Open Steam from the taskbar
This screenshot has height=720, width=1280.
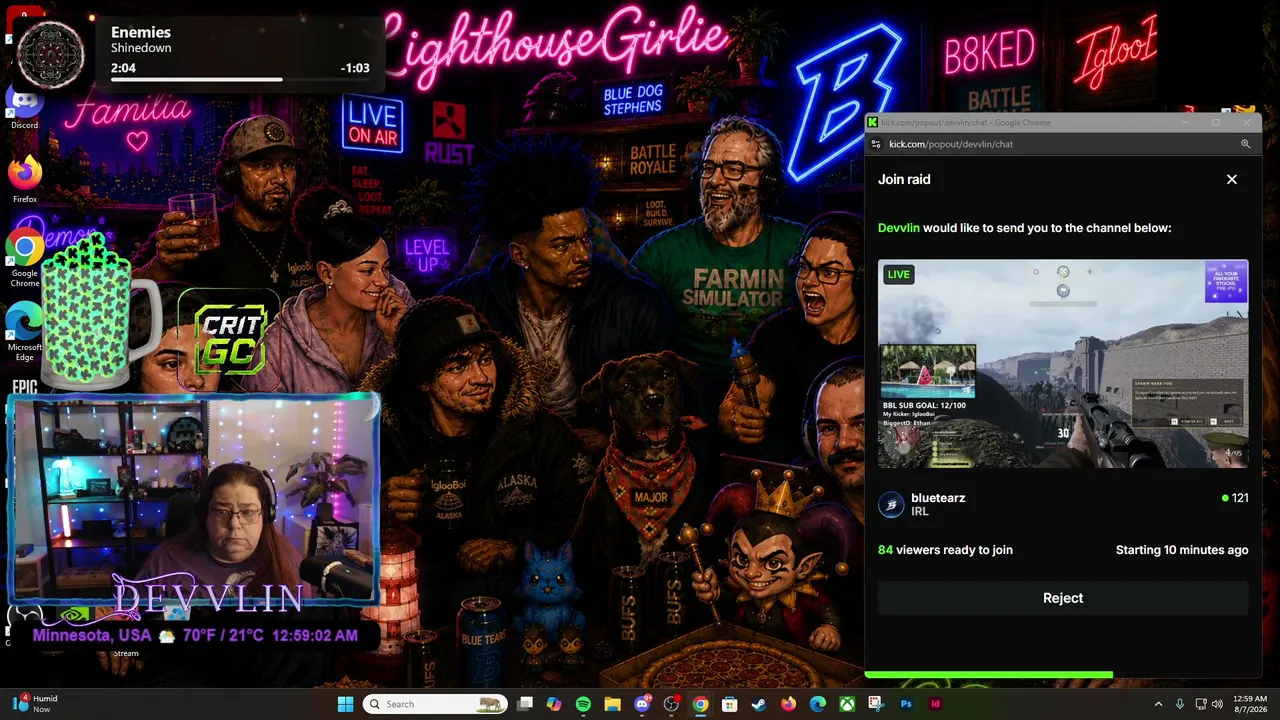coord(759,704)
